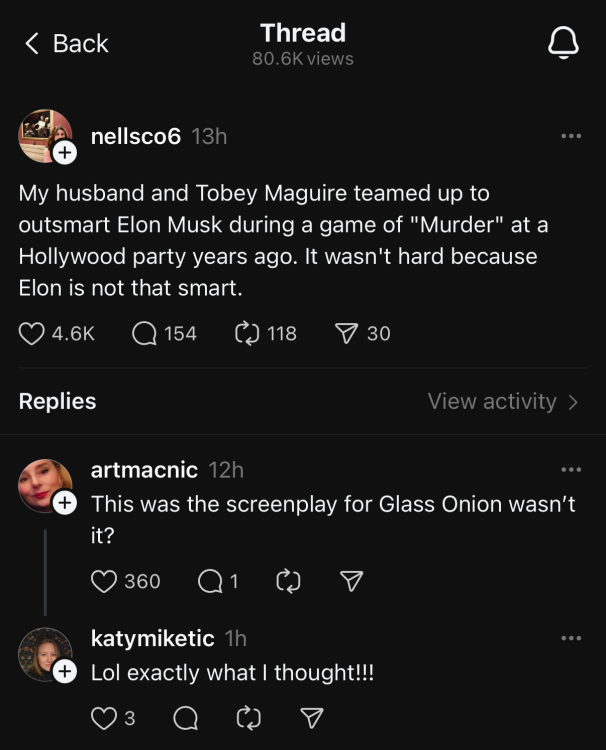Share artmacnic's reply
The height and width of the screenshot is (750, 606).
351,581
